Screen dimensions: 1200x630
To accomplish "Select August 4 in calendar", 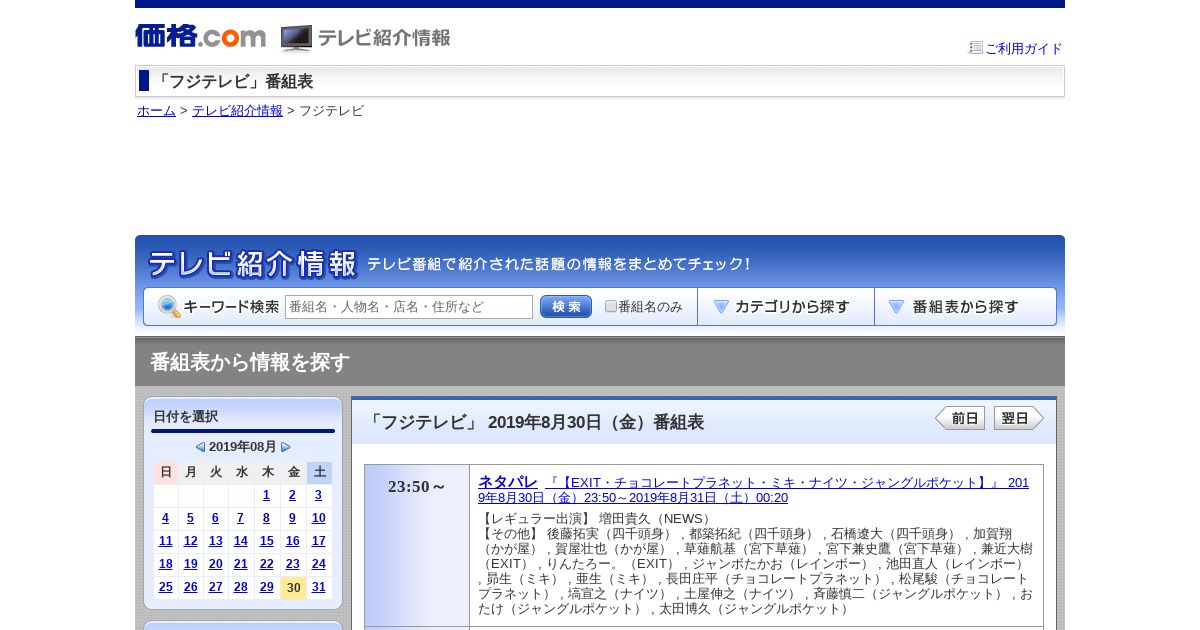I will 165,518.
